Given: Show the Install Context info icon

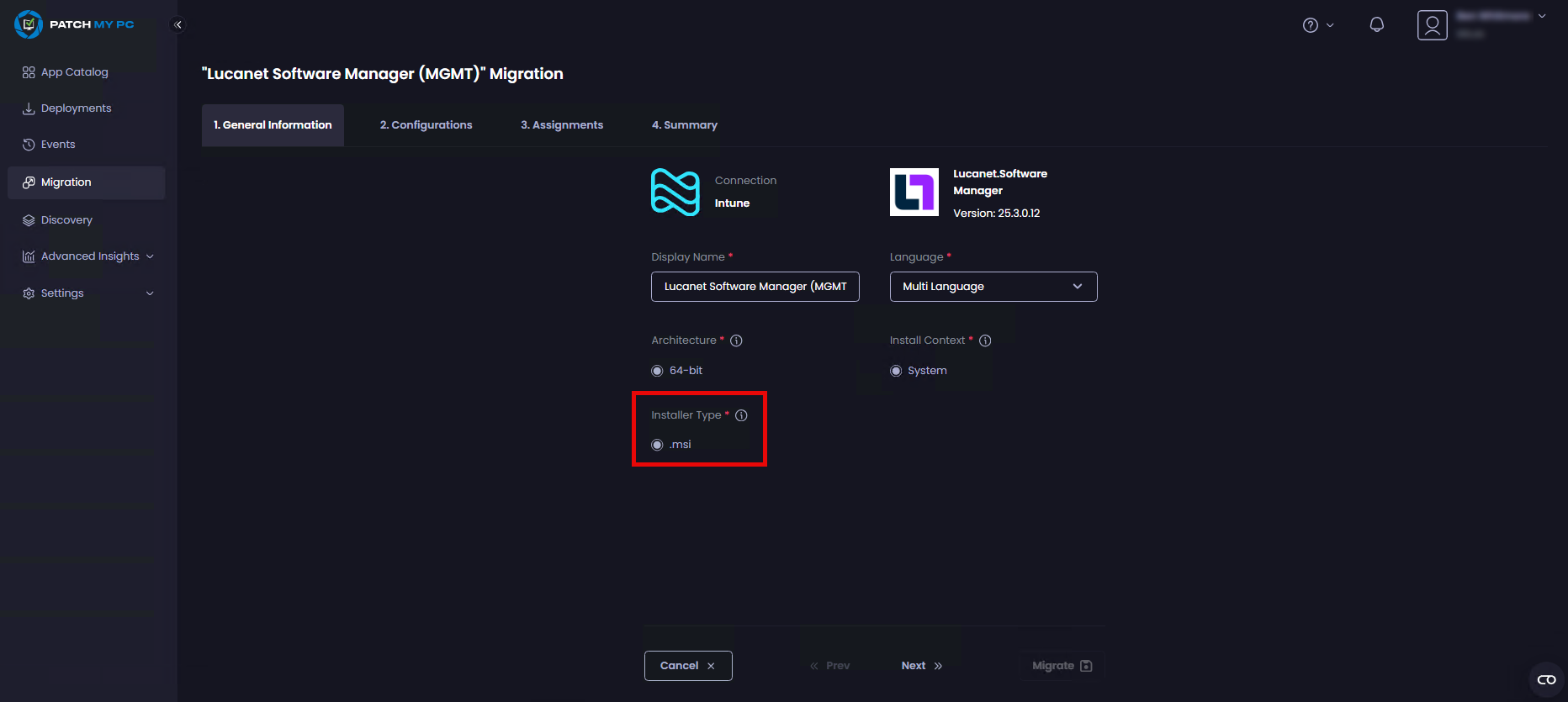Looking at the screenshot, I should (985, 340).
